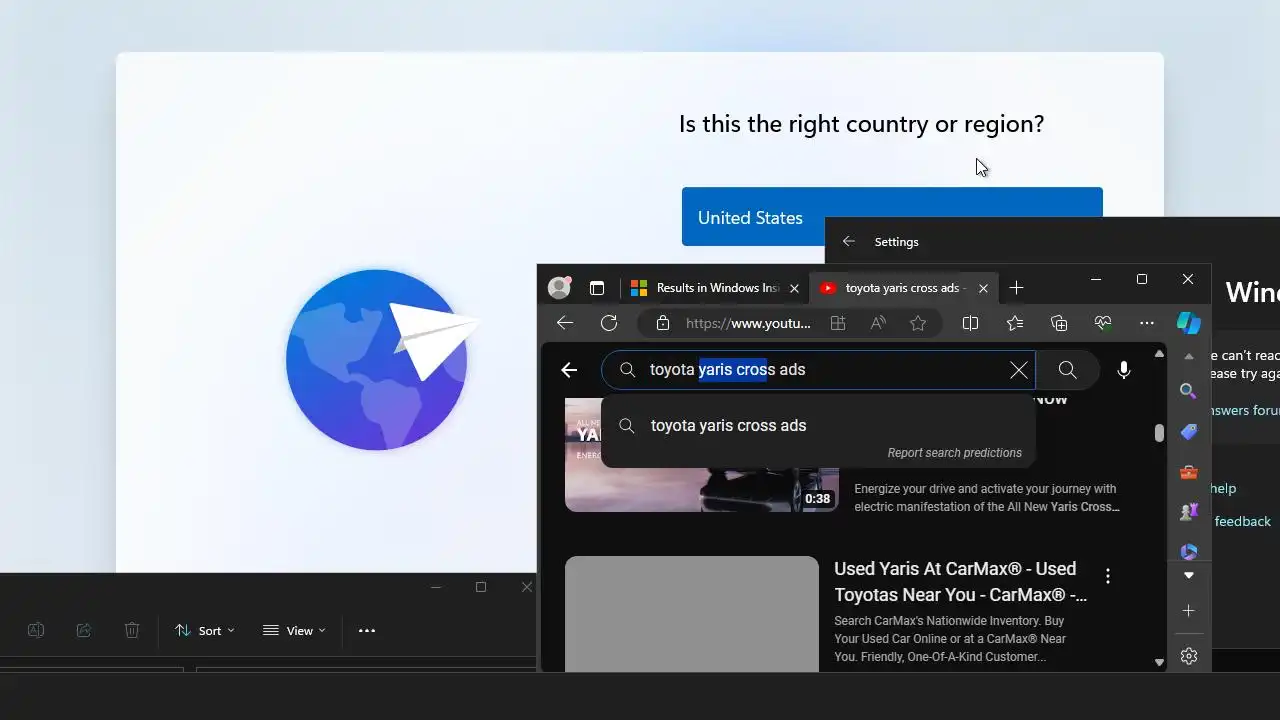Screen dimensions: 1280x720
Task: Open Browser essentials heart icon
Action: tap(1103, 323)
